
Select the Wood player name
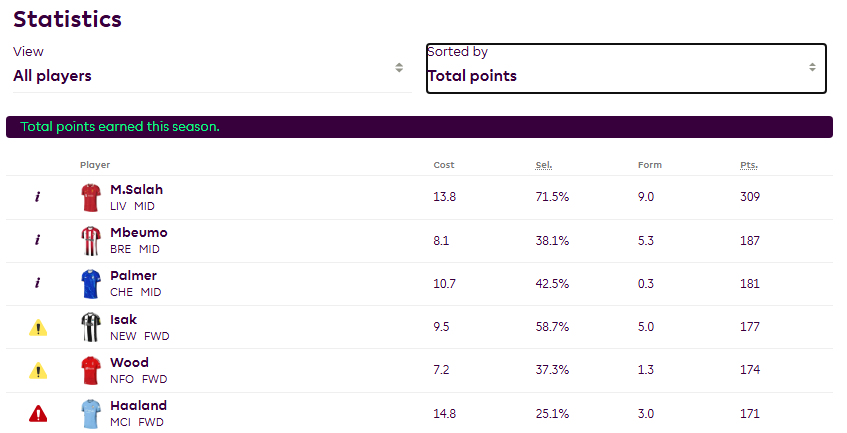130,362
